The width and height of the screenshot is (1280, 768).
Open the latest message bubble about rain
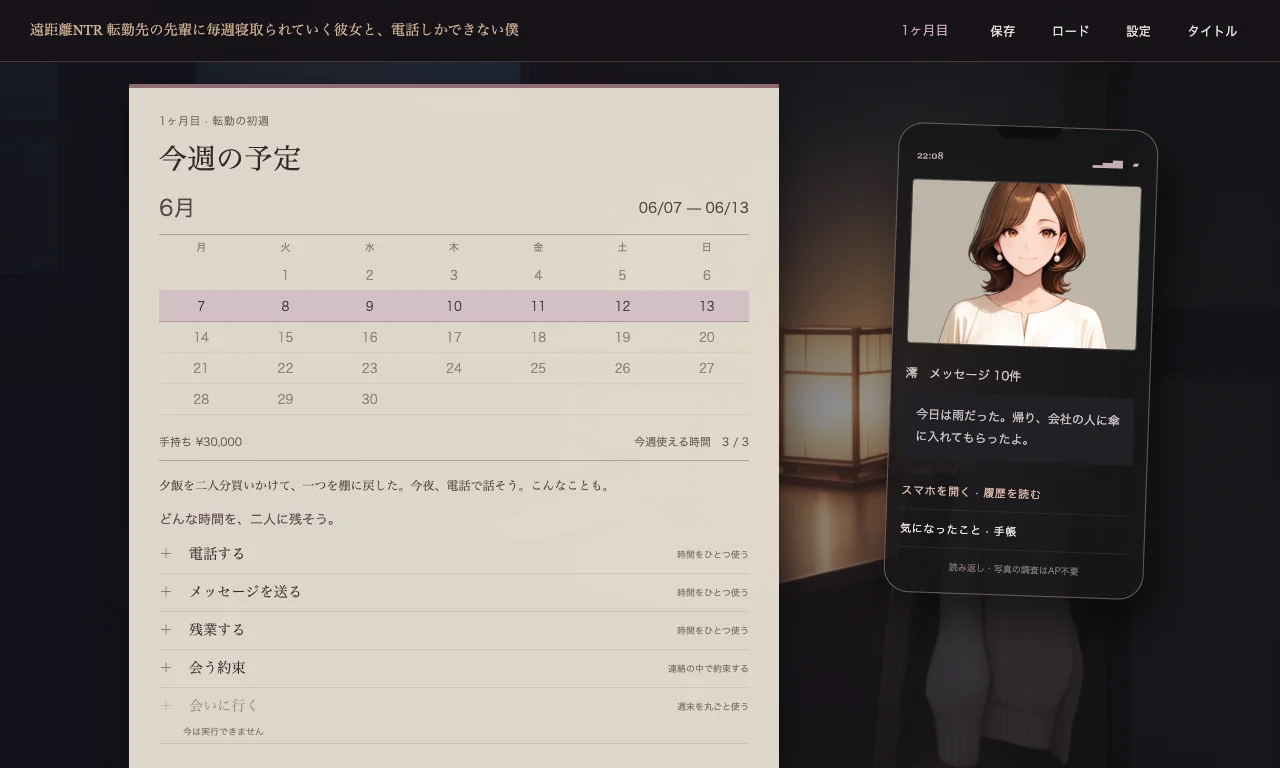pos(1019,428)
